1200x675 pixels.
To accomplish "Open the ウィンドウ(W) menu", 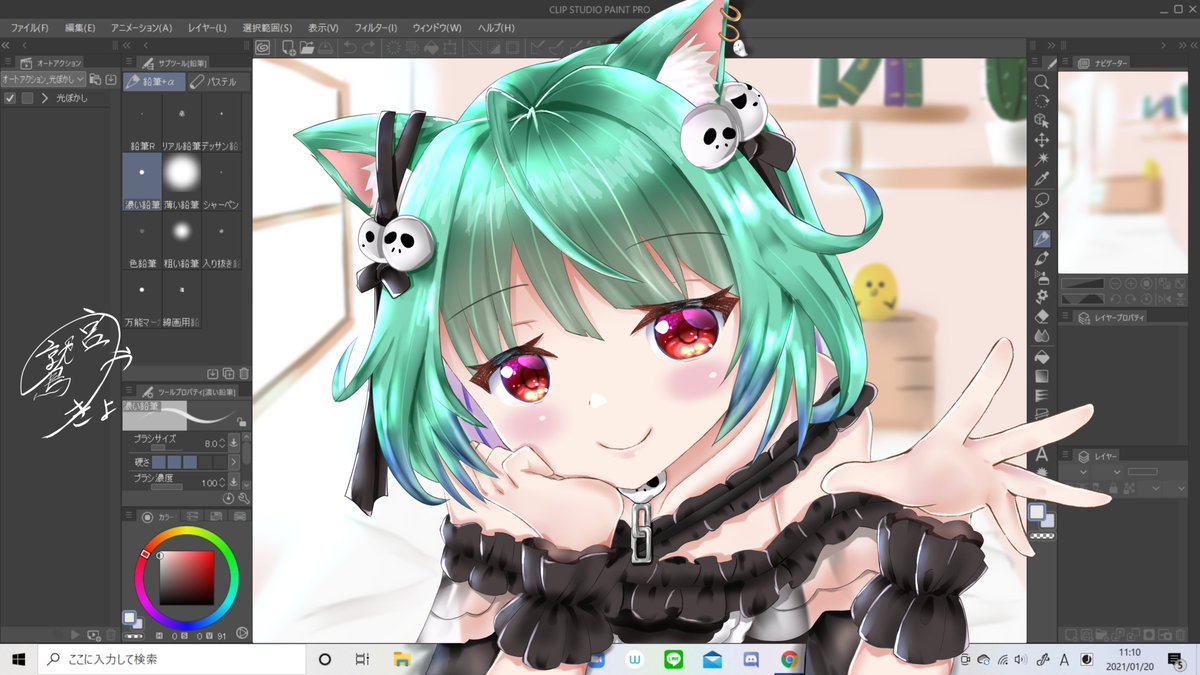I will [x=439, y=28].
